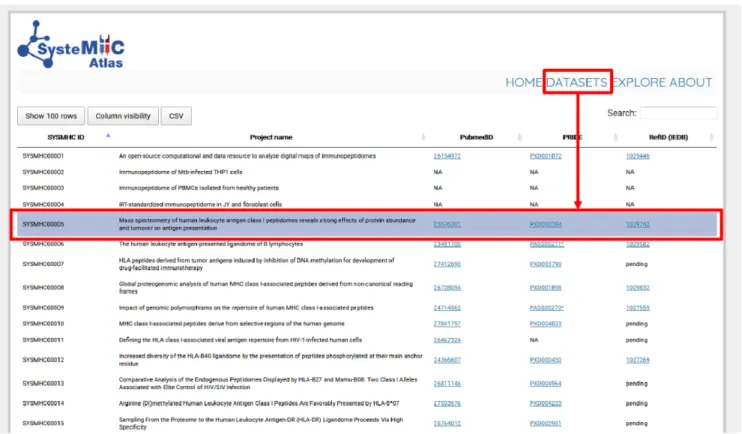The width and height of the screenshot is (742, 434).
Task: Open the ABOUT navigation item
Action: pos(690,82)
